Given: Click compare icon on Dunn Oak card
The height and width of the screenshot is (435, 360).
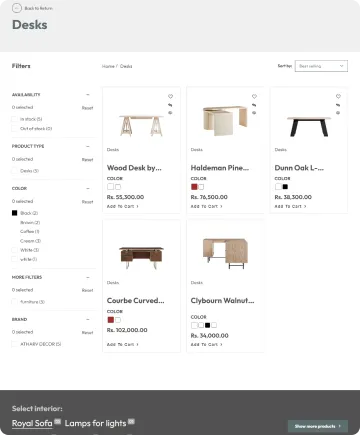Looking at the screenshot, I should tap(338, 105).
